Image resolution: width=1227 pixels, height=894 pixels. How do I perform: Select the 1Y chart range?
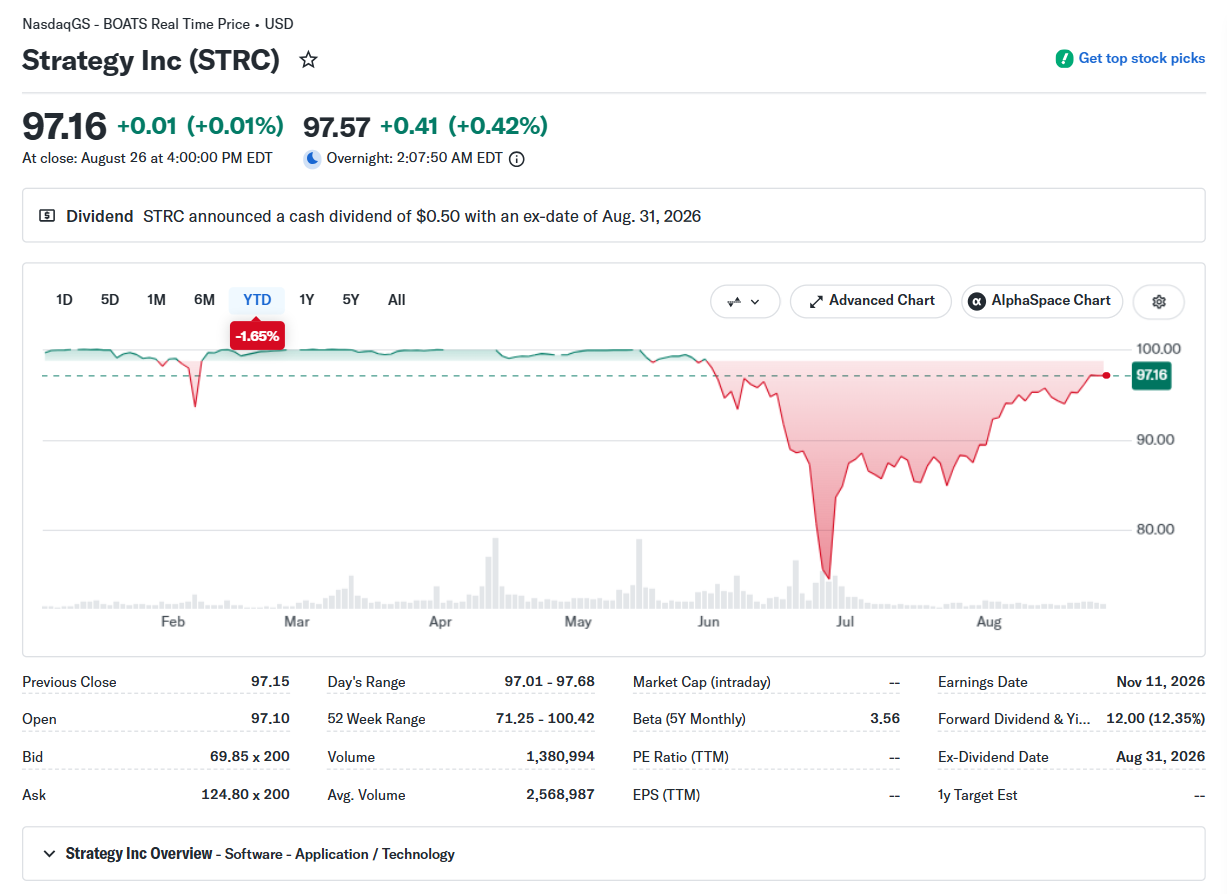(x=307, y=300)
